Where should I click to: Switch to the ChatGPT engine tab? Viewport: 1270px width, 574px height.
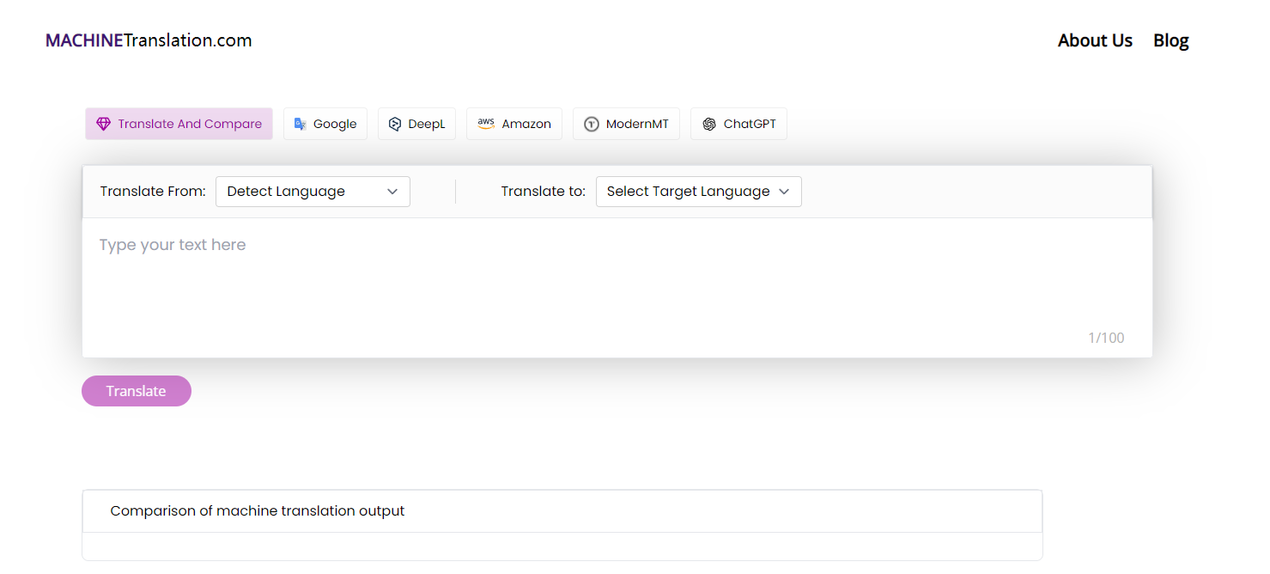pyautogui.click(x=739, y=124)
